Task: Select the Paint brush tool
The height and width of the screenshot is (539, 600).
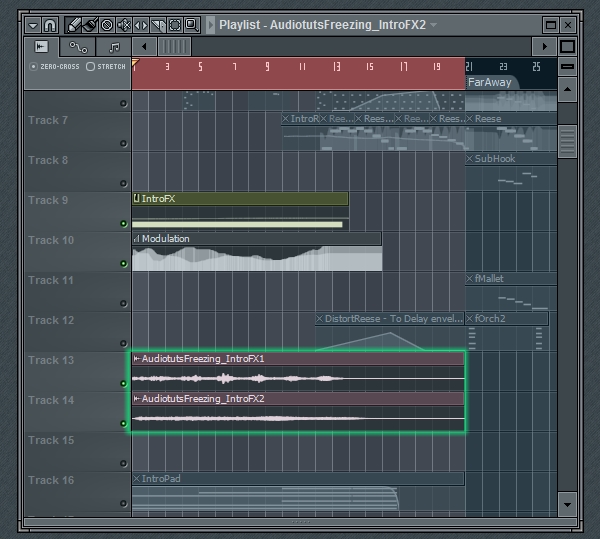Action: click(x=90, y=26)
